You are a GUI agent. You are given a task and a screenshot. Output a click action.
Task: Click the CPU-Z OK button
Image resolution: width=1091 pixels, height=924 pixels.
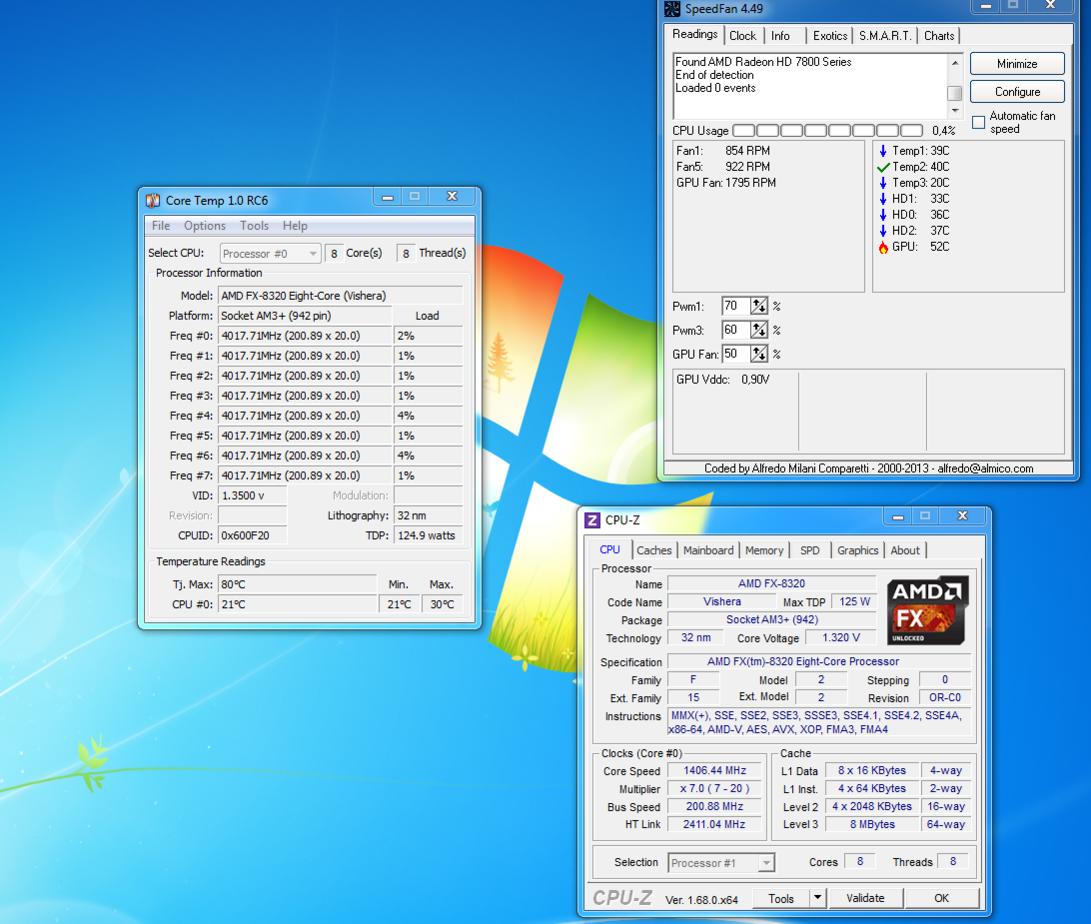pos(941,898)
